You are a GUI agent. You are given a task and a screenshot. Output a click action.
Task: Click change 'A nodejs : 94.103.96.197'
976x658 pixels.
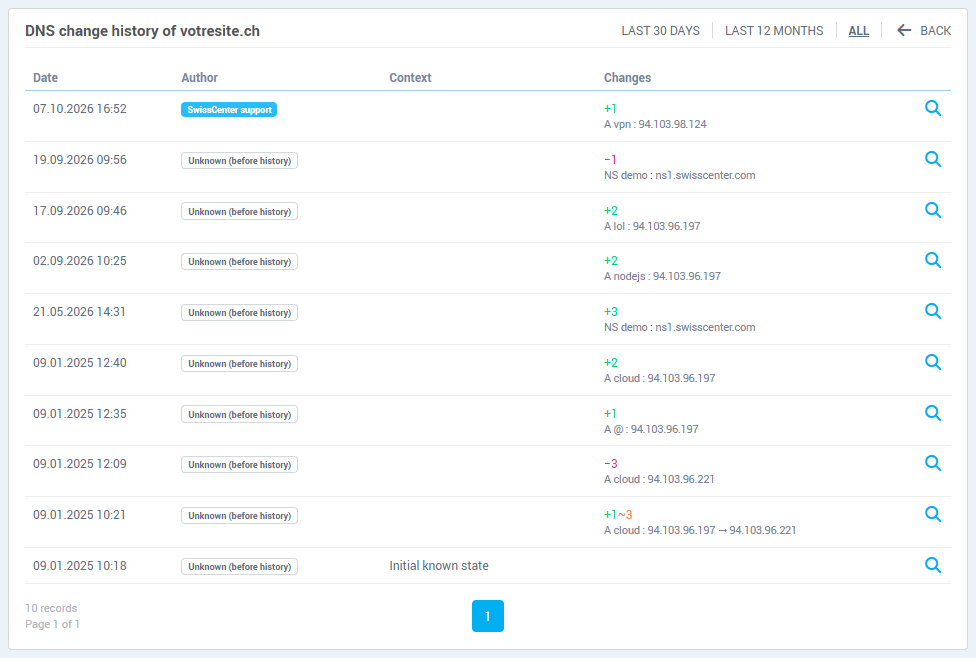[x=662, y=276]
